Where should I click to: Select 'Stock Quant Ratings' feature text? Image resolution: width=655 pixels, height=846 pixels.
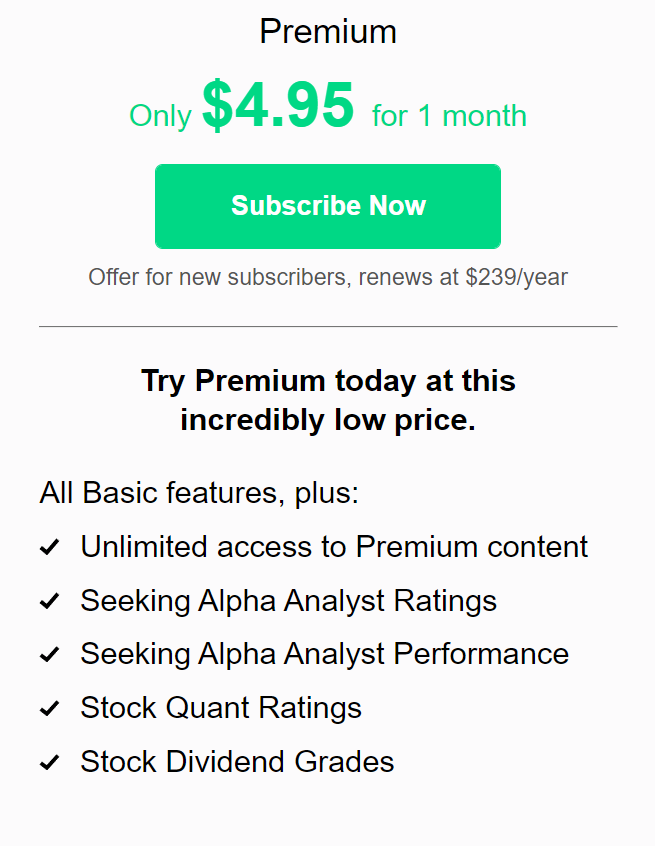tap(221, 708)
